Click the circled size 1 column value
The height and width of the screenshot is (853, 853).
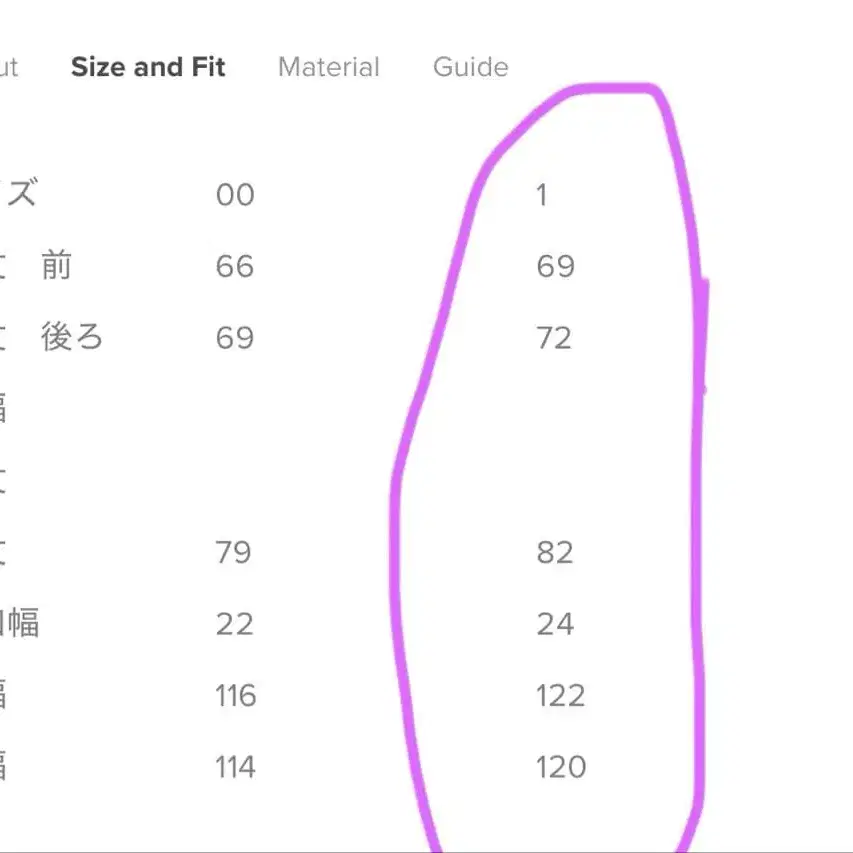(x=543, y=194)
